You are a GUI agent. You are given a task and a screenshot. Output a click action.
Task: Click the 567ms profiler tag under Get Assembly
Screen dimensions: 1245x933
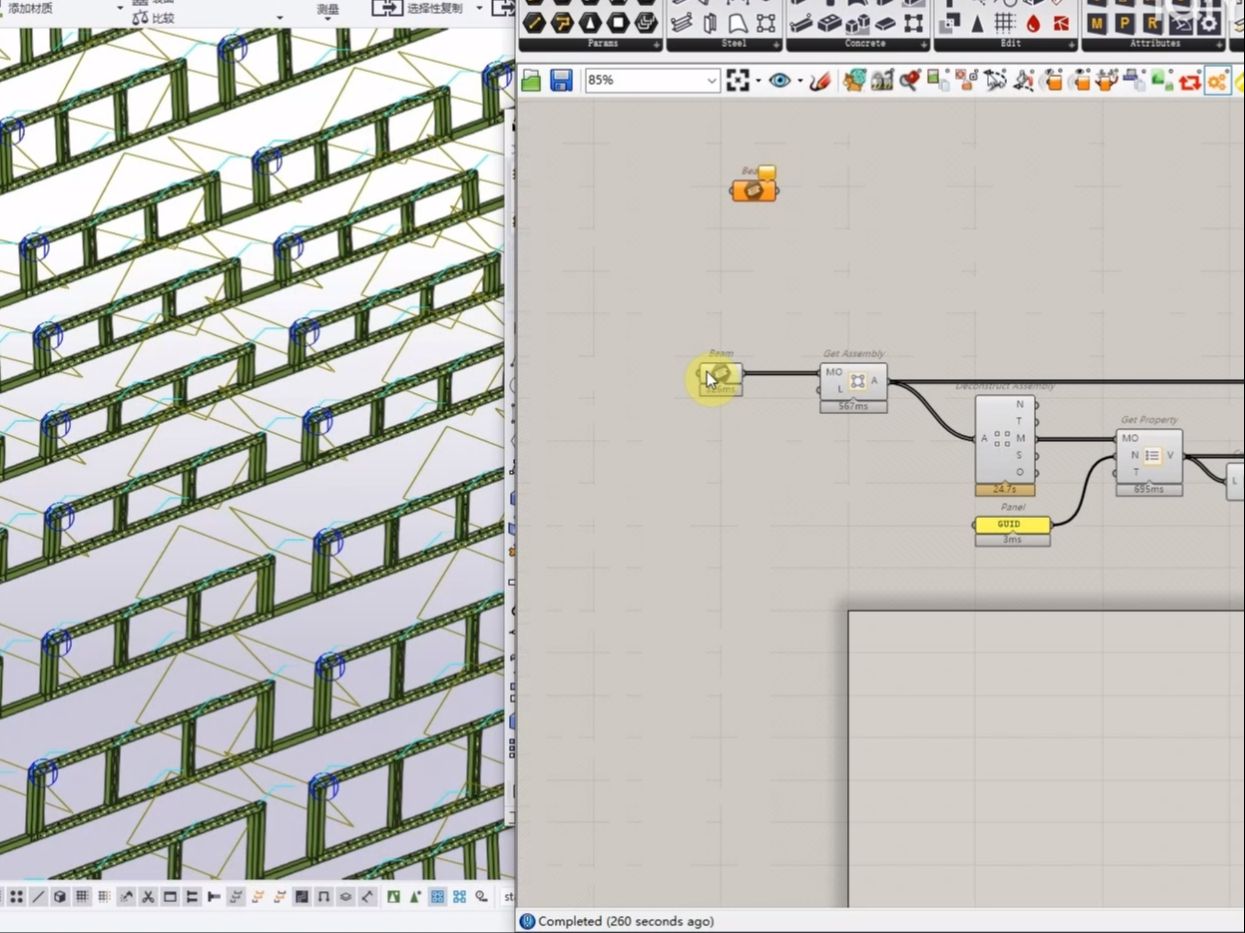(x=853, y=407)
